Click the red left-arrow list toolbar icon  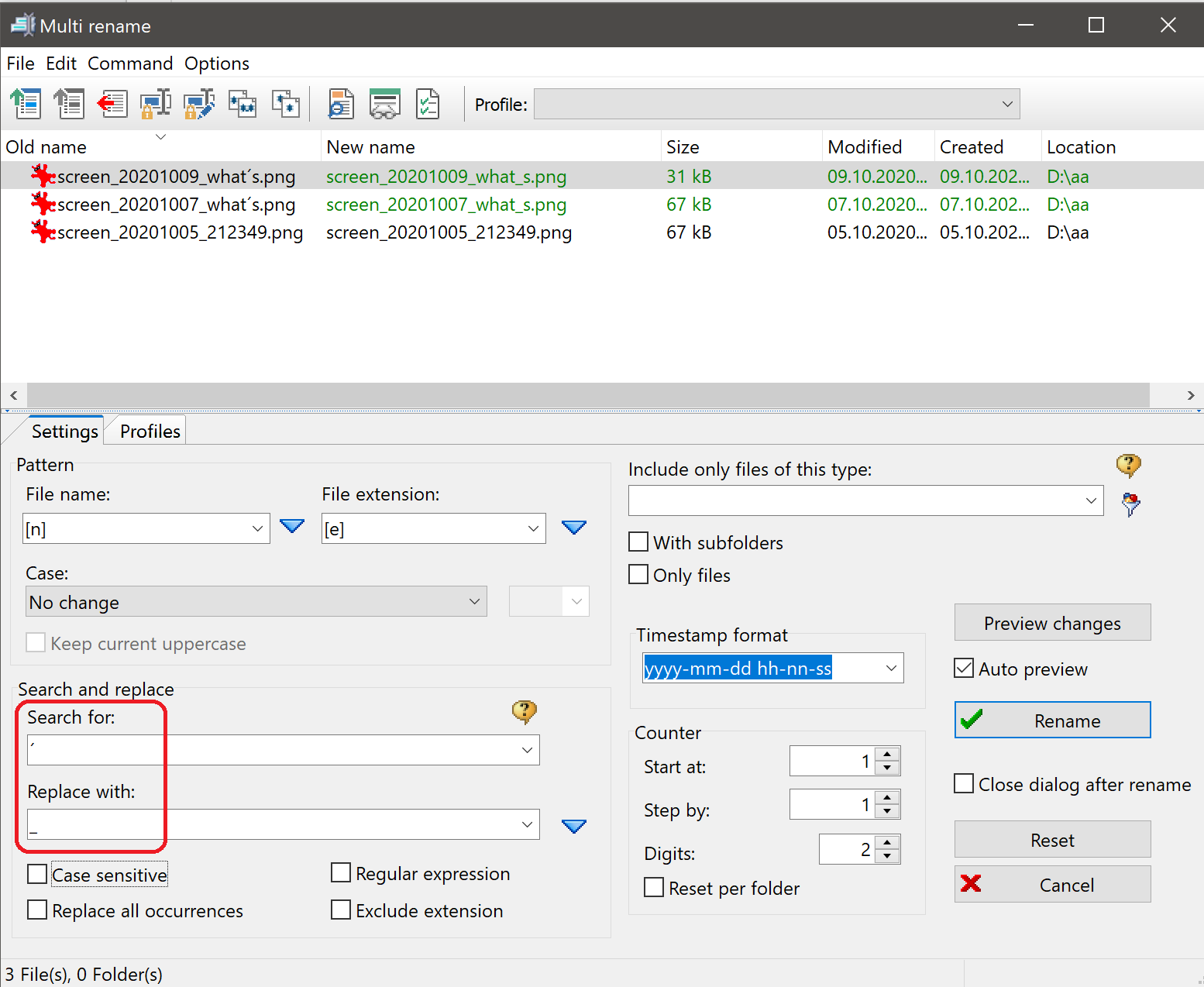[x=112, y=104]
